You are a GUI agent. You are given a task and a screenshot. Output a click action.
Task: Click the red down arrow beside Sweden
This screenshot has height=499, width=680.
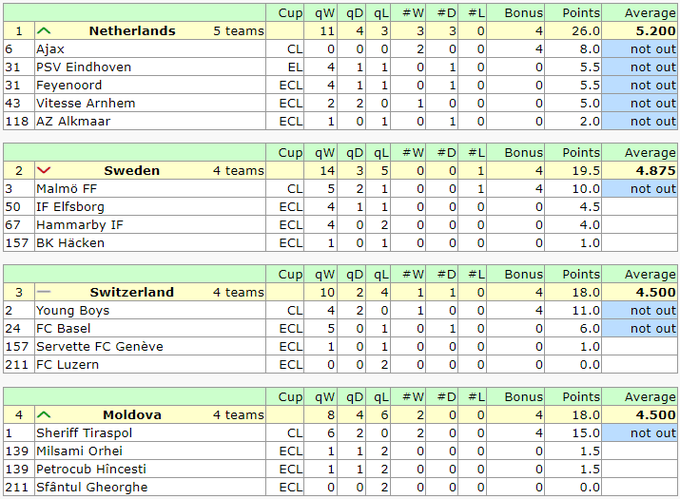tap(44, 171)
